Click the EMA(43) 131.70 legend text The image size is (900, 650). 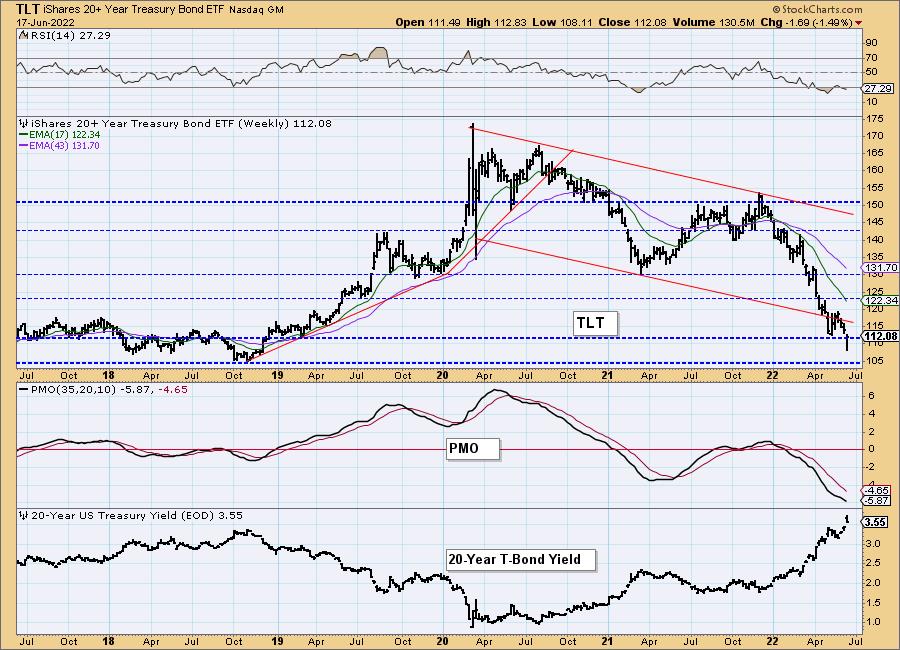[64, 146]
